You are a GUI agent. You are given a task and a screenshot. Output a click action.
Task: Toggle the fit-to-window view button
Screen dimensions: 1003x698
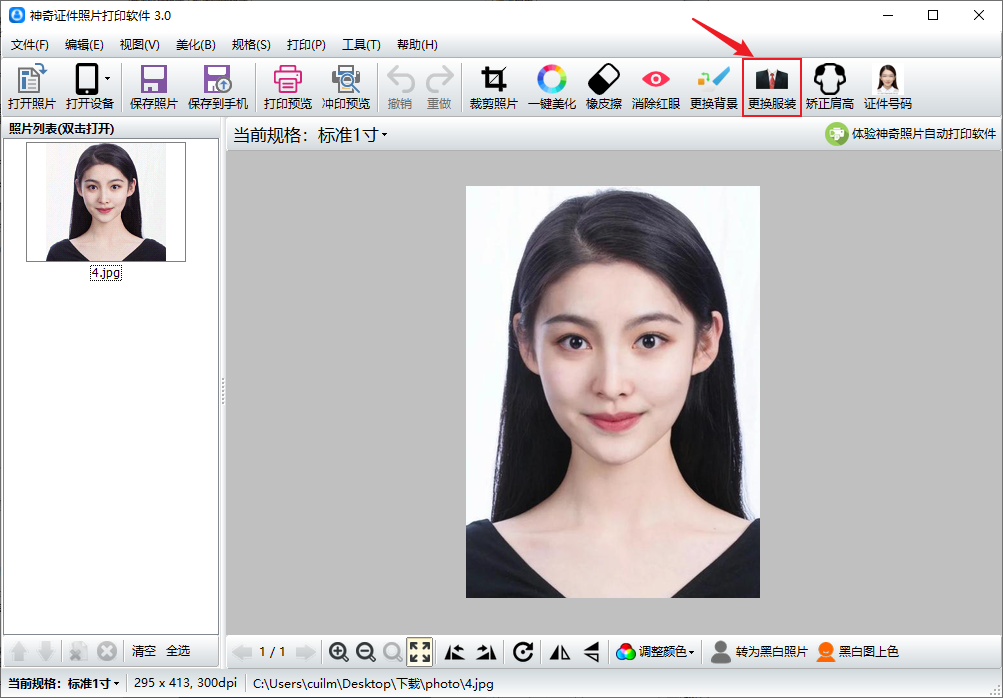coord(420,652)
